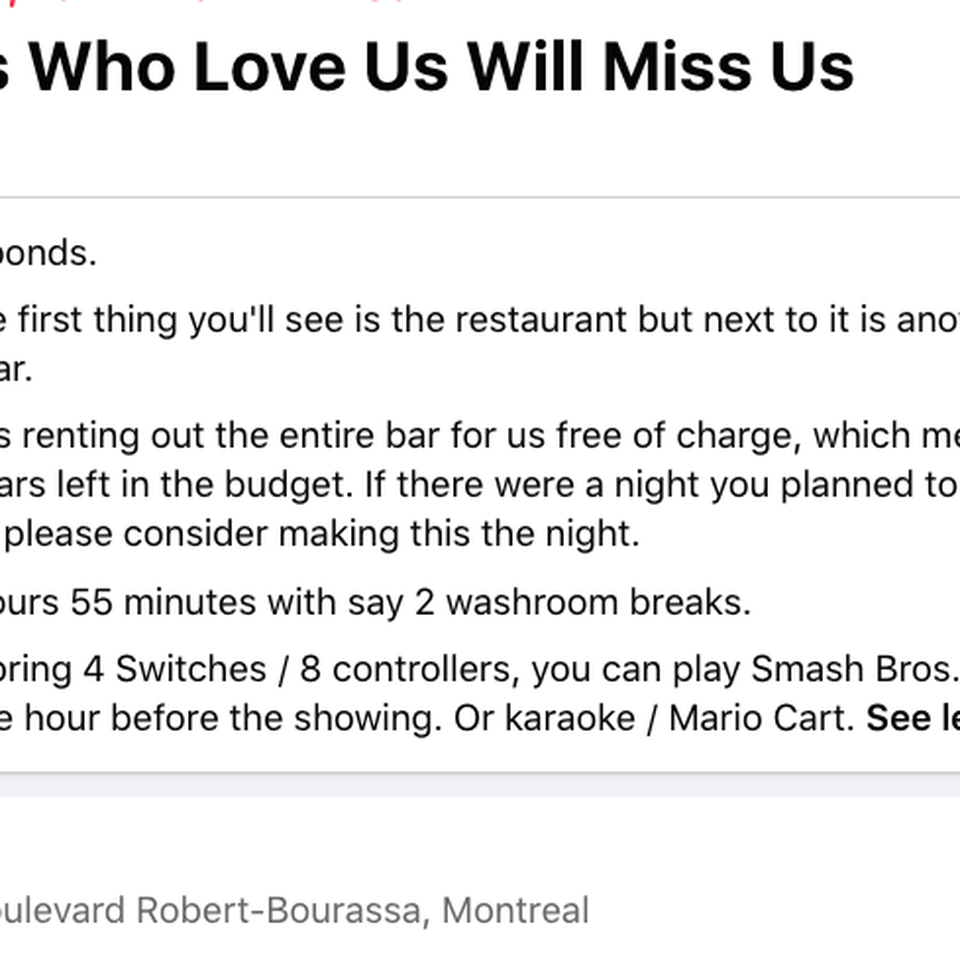Screen dimensions: 960x960
Task: Click the 'left in the budget' line
Action: click(480, 484)
